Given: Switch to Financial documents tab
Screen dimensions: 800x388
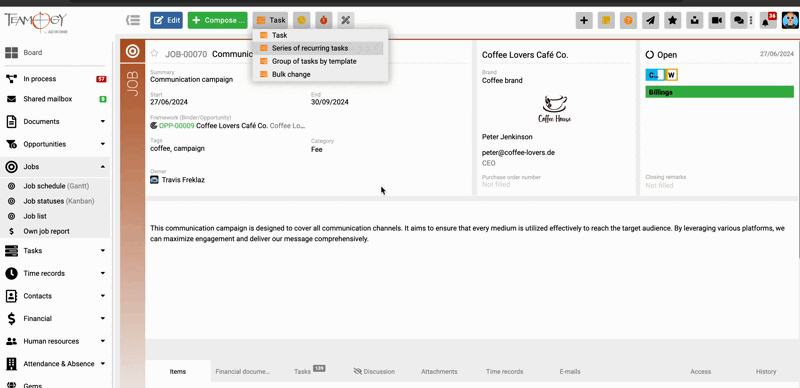Looking at the screenshot, I should [x=242, y=372].
